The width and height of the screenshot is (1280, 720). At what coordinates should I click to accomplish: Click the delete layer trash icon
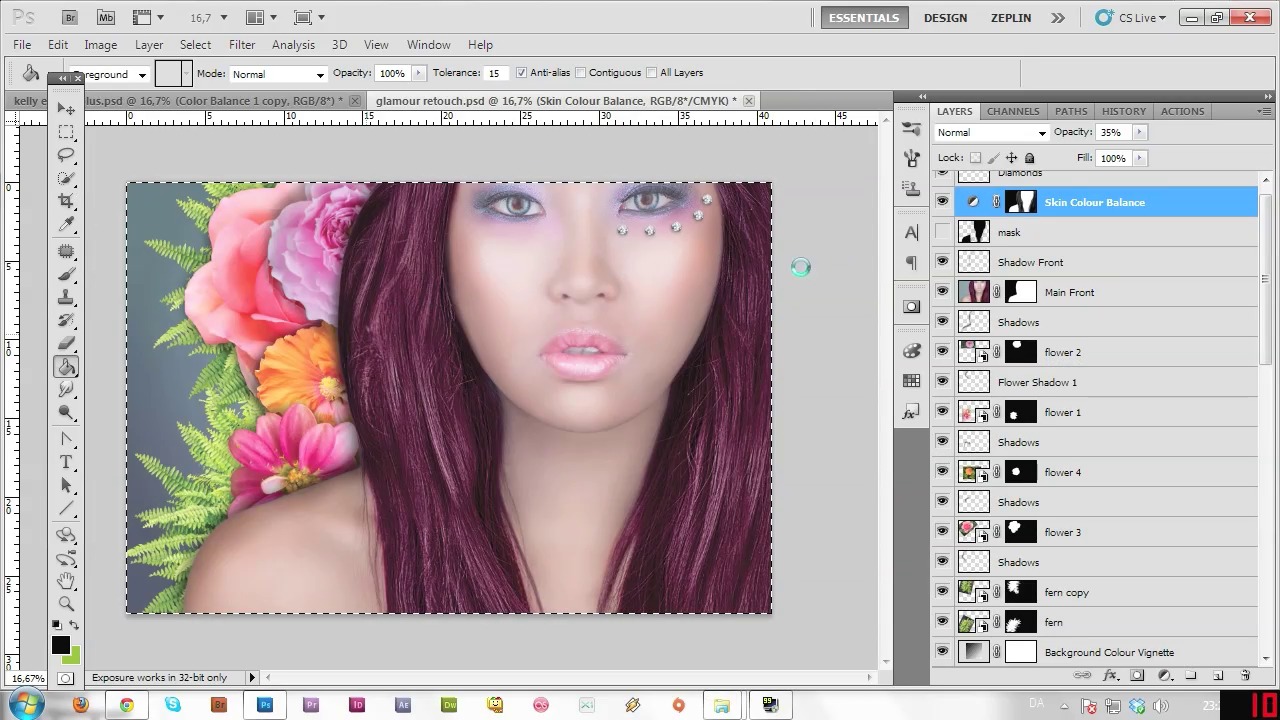[1245, 676]
